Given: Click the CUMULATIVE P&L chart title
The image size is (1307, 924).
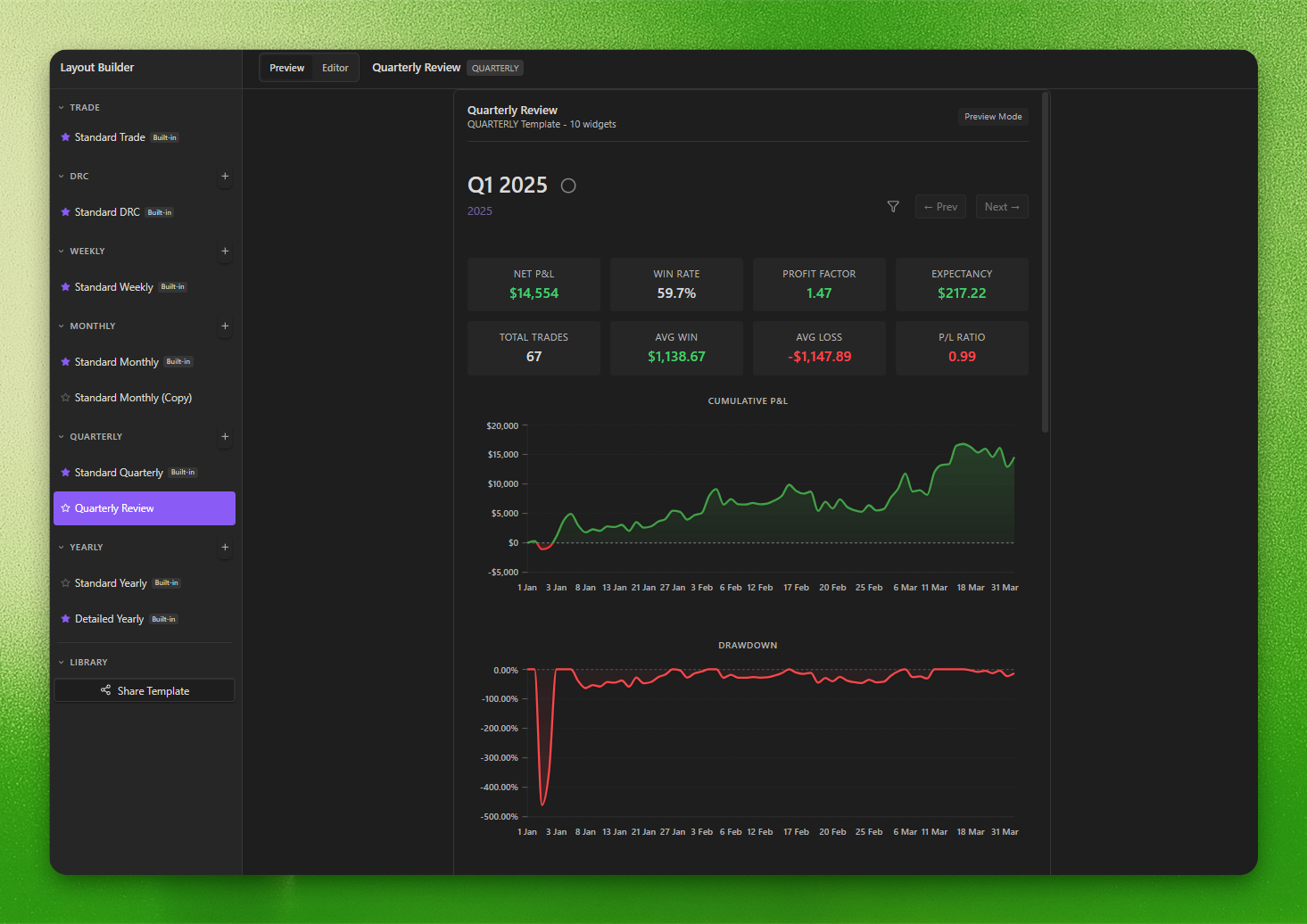Looking at the screenshot, I should tap(748, 401).
